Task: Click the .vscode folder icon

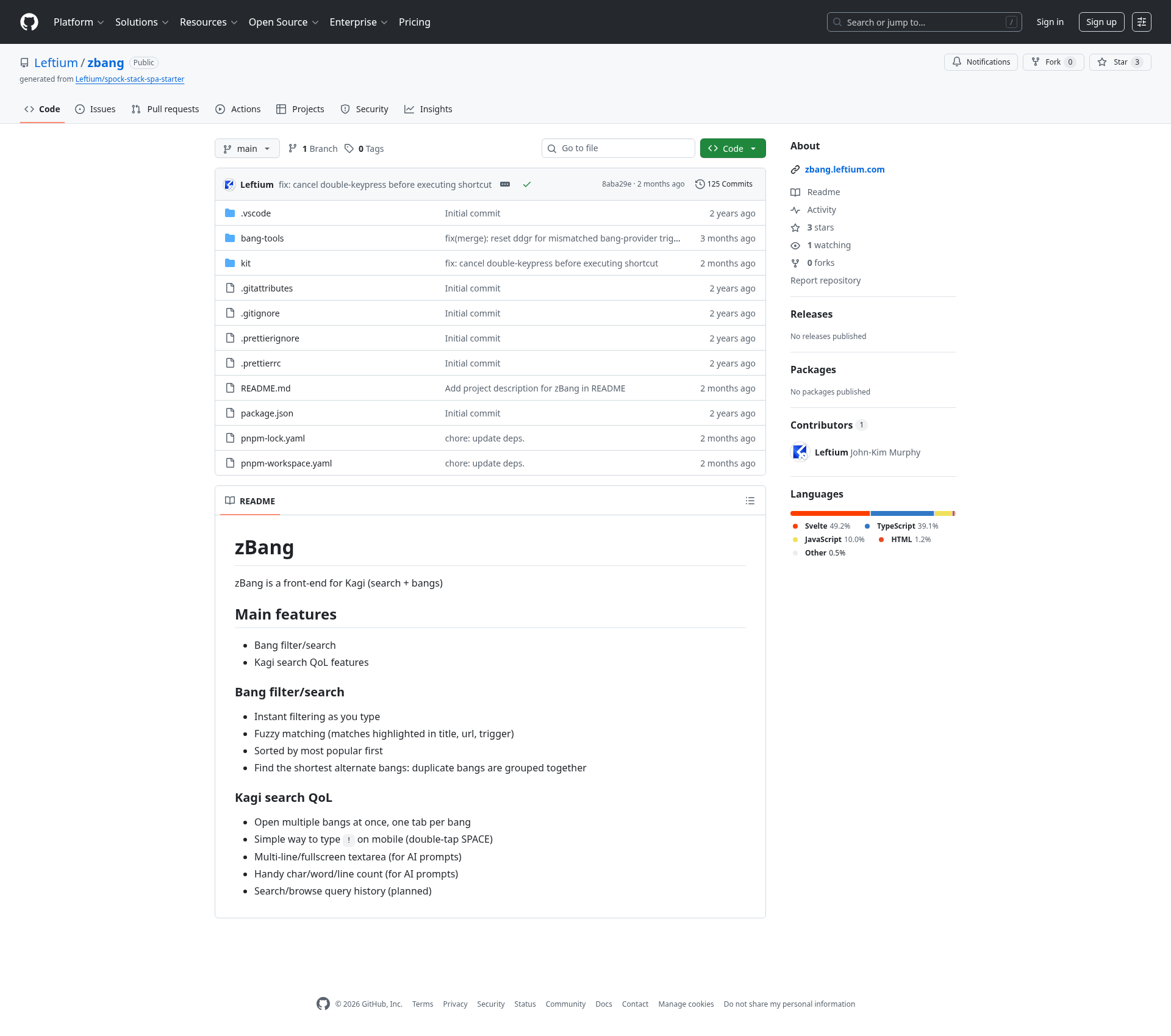Action: pos(230,213)
